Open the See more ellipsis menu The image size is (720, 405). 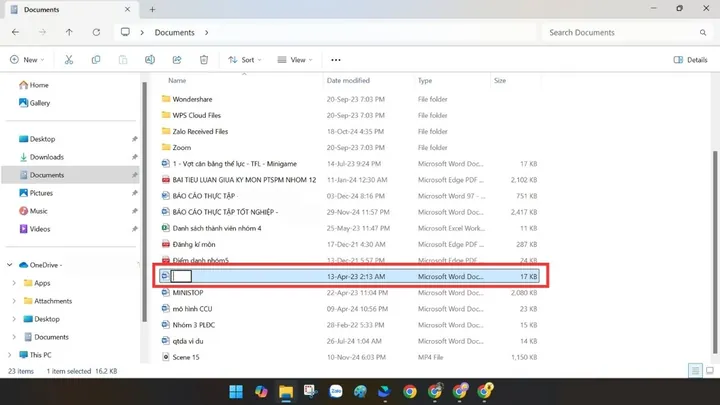336,60
